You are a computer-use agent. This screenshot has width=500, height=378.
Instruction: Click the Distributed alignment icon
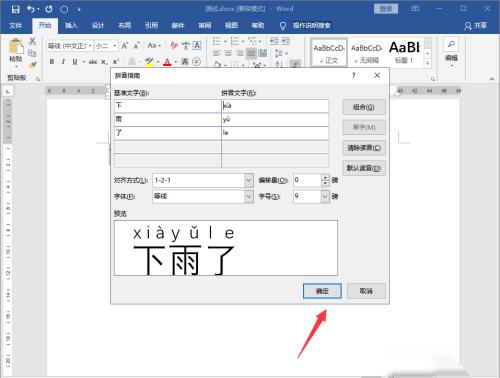263,53
